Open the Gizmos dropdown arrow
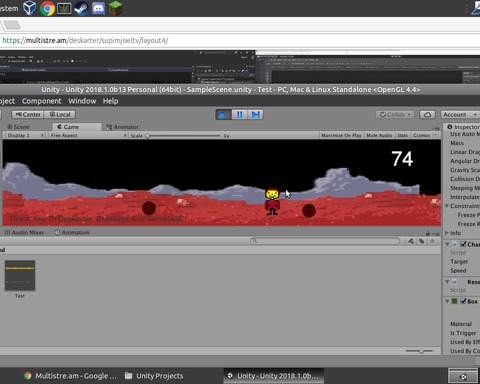 coord(435,135)
